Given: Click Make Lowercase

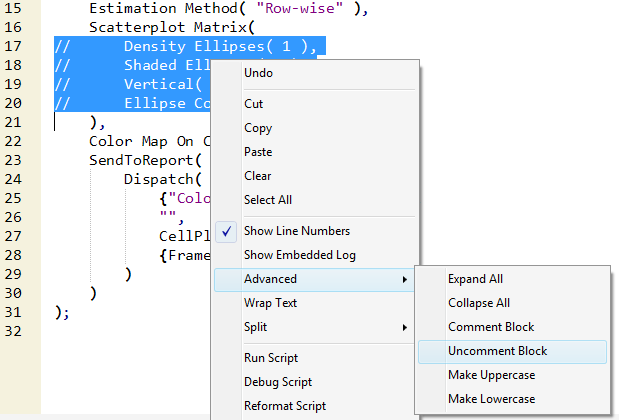Looking at the screenshot, I should tap(491, 399).
